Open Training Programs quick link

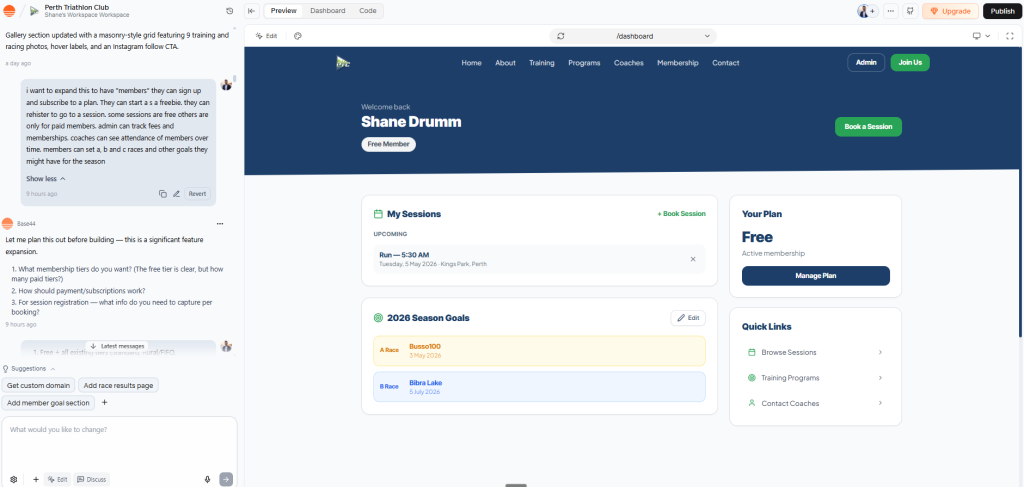pyautogui.click(x=815, y=378)
